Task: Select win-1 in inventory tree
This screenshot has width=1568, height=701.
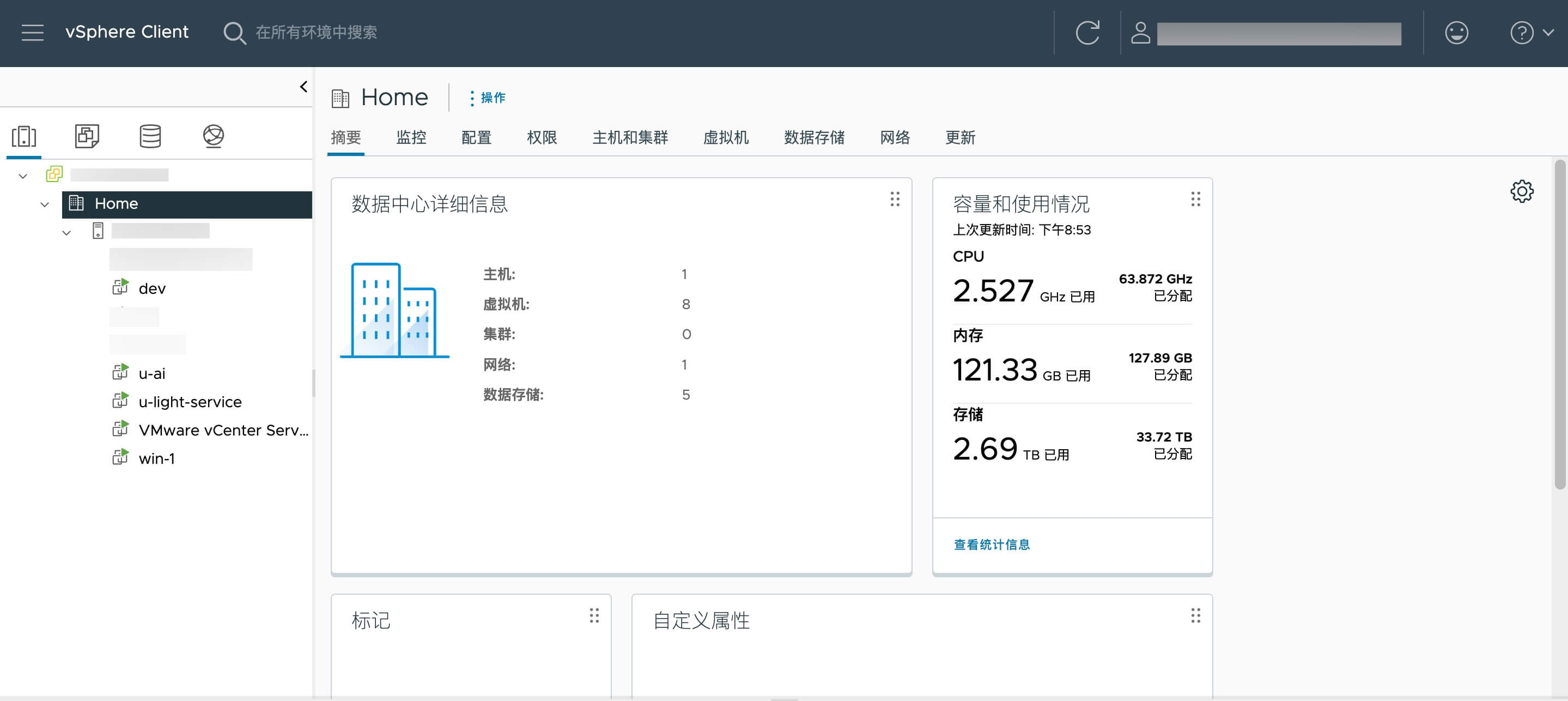Action: 156,458
